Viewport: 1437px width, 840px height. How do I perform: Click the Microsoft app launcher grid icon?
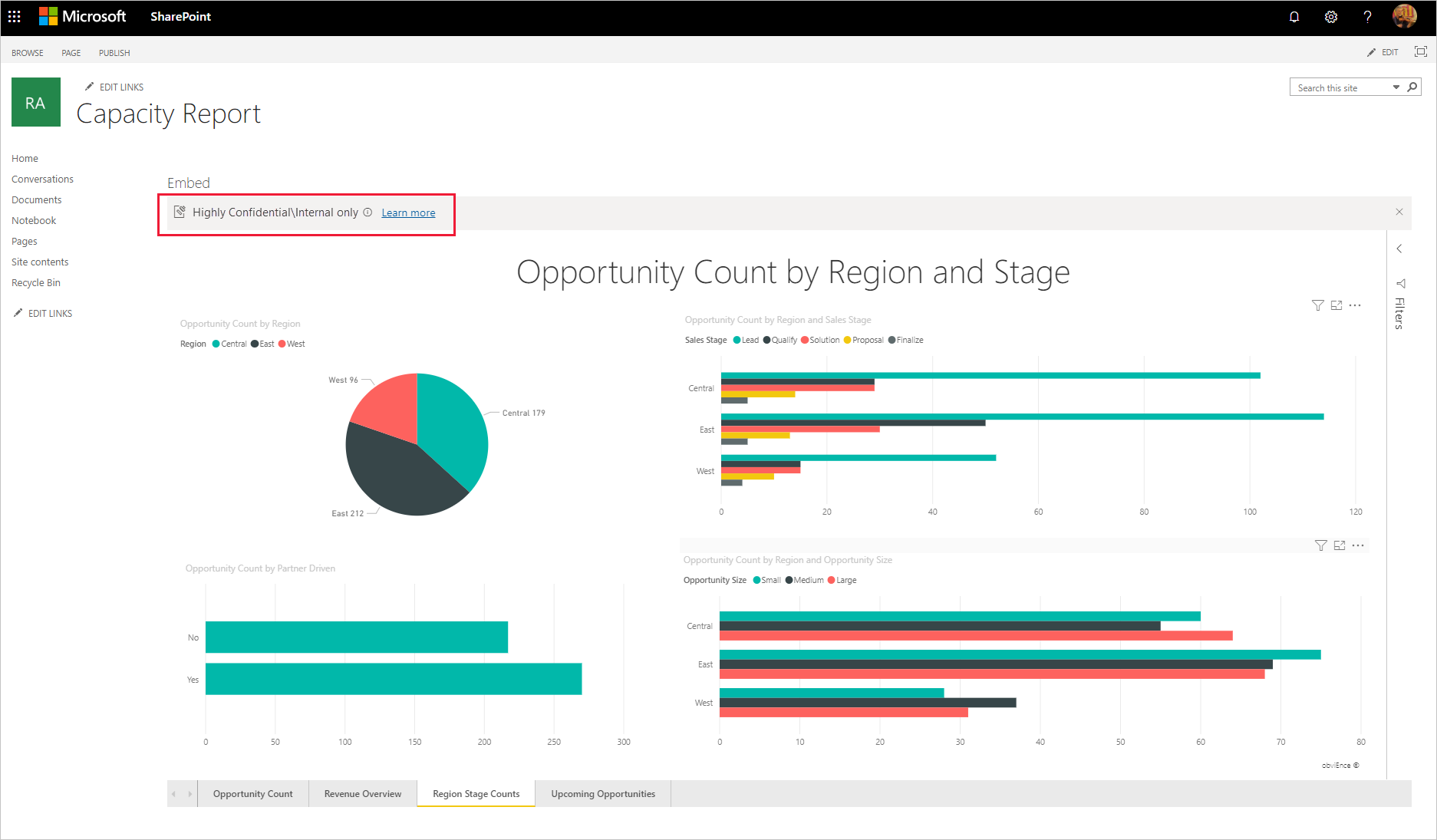(14, 16)
